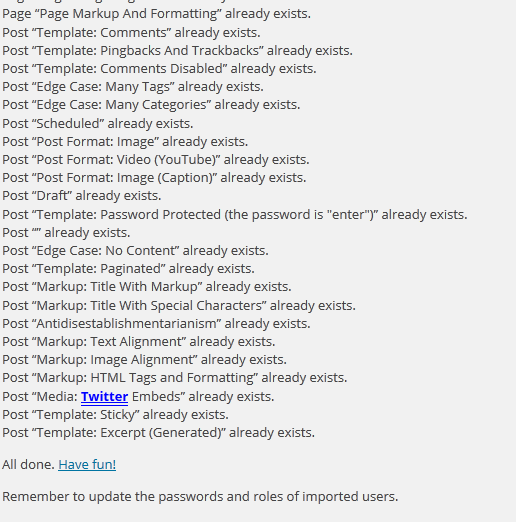
Task: Click the 'Markup: Text Alignment' line
Action: [139, 342]
